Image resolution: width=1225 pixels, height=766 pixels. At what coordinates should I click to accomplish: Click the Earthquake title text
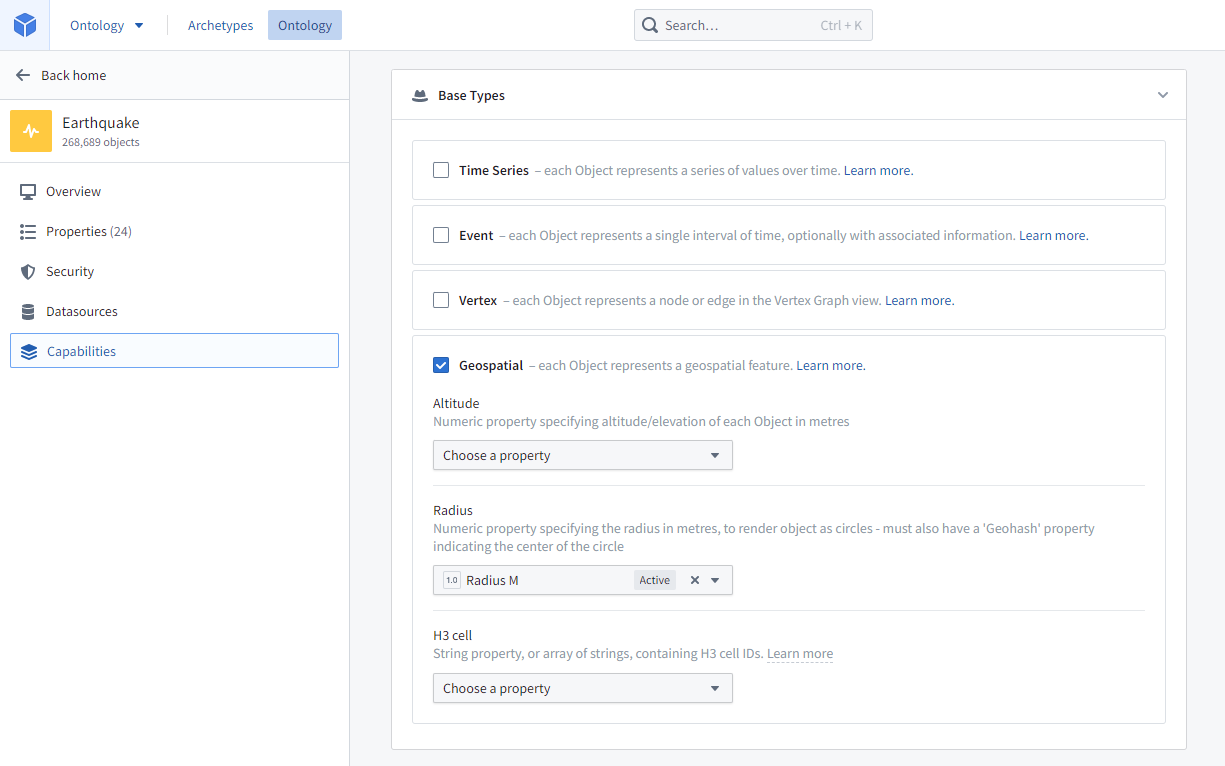[x=101, y=123]
